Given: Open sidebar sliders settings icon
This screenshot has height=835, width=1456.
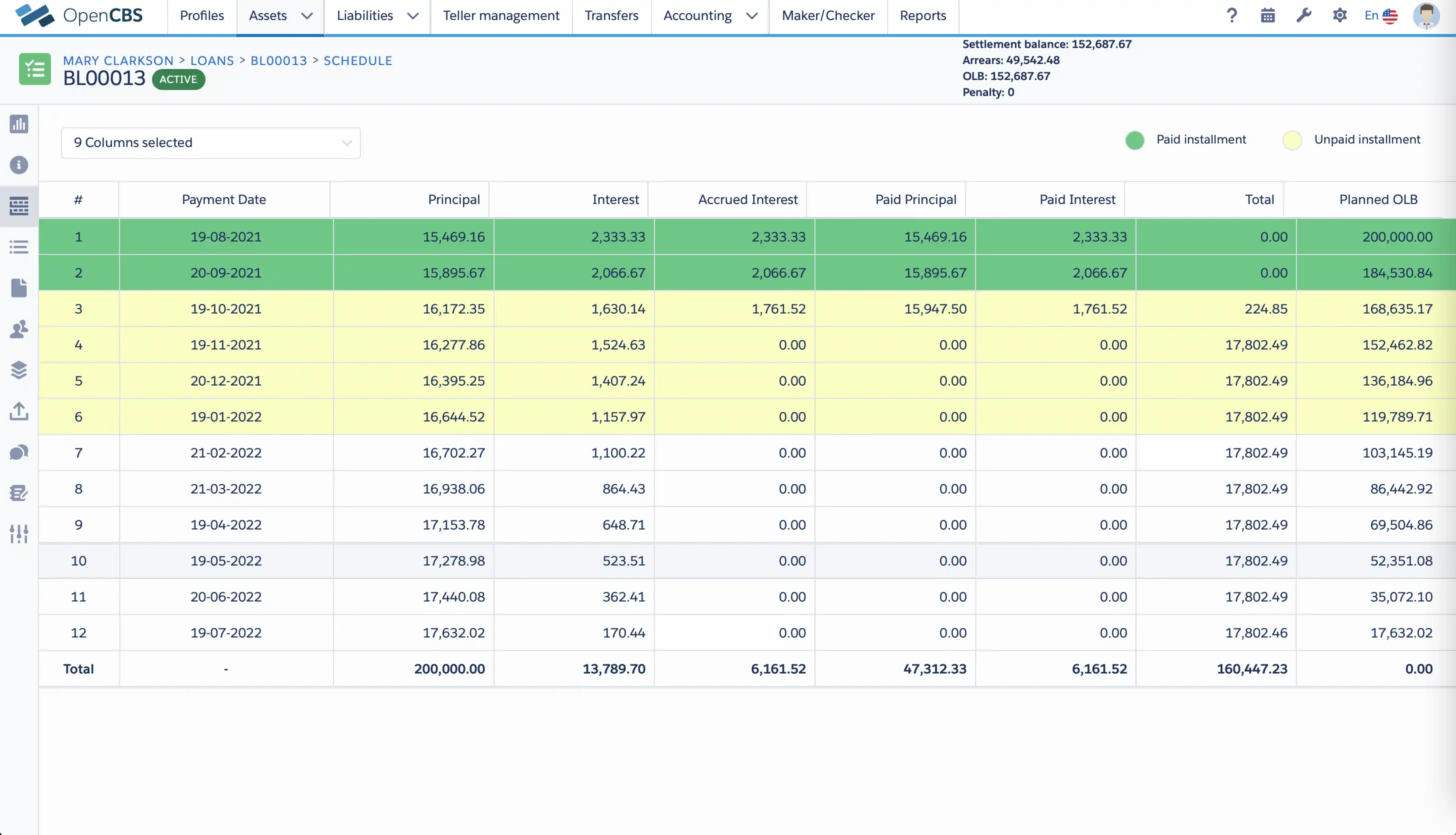Looking at the screenshot, I should tap(19, 534).
